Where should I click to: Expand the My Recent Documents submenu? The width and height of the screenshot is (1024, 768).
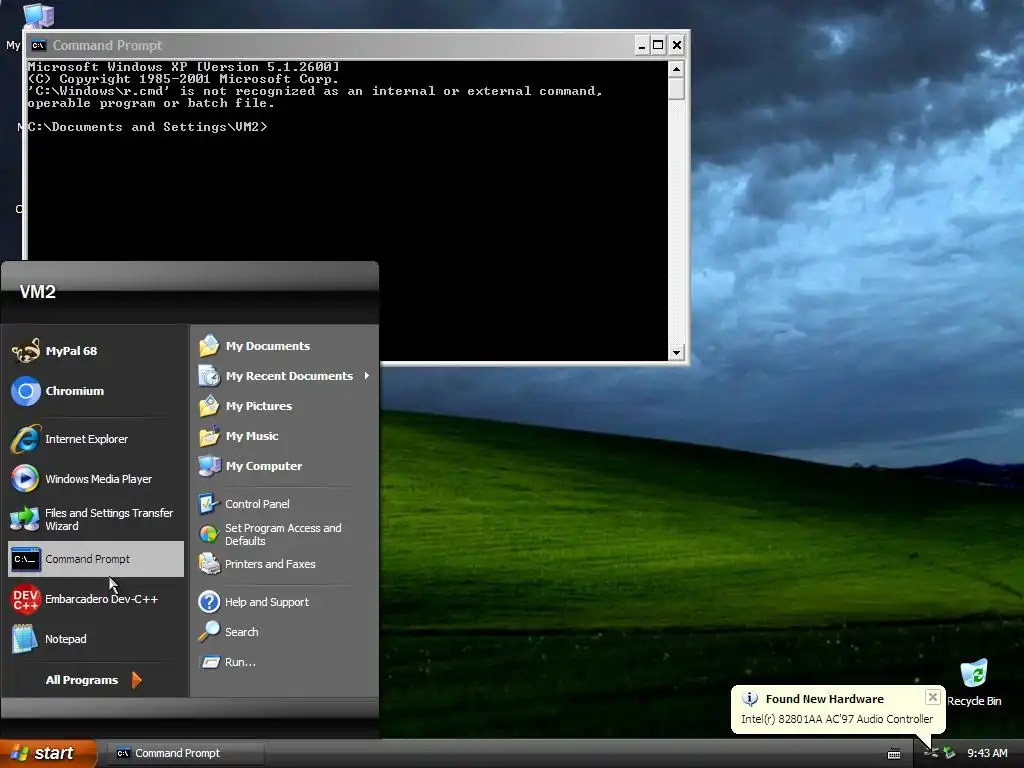click(x=285, y=376)
